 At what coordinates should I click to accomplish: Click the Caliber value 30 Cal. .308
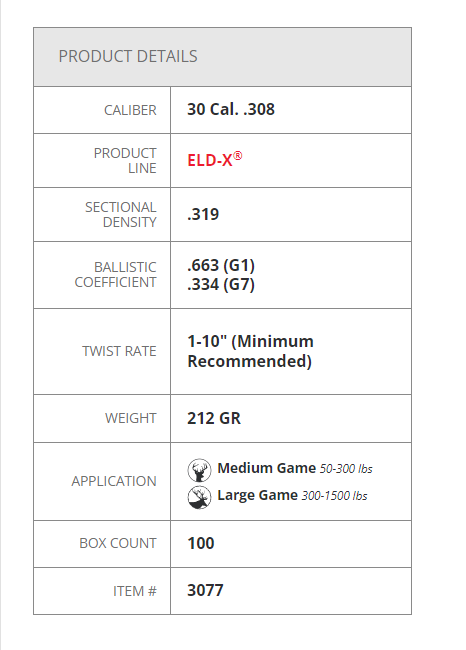click(x=231, y=109)
